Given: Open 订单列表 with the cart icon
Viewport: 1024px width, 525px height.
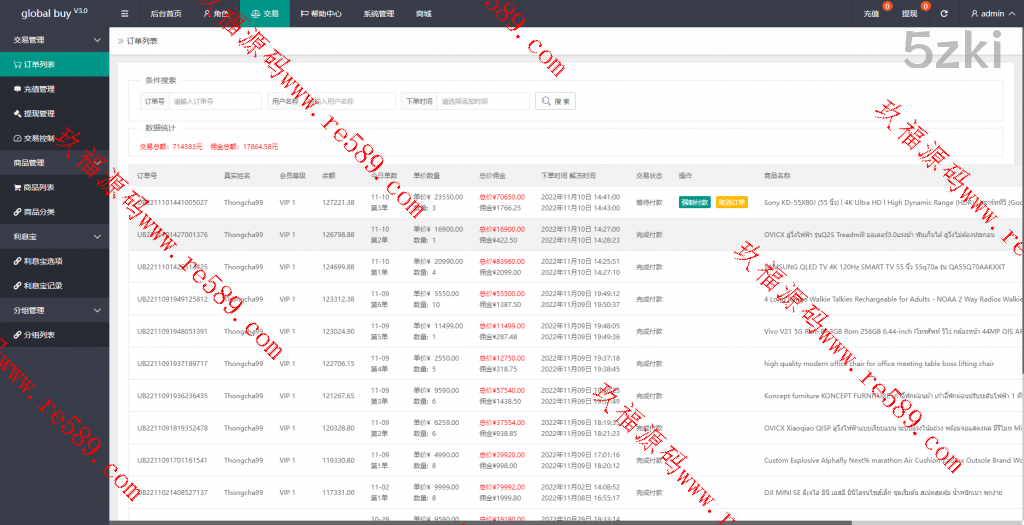Looking at the screenshot, I should [x=40, y=64].
